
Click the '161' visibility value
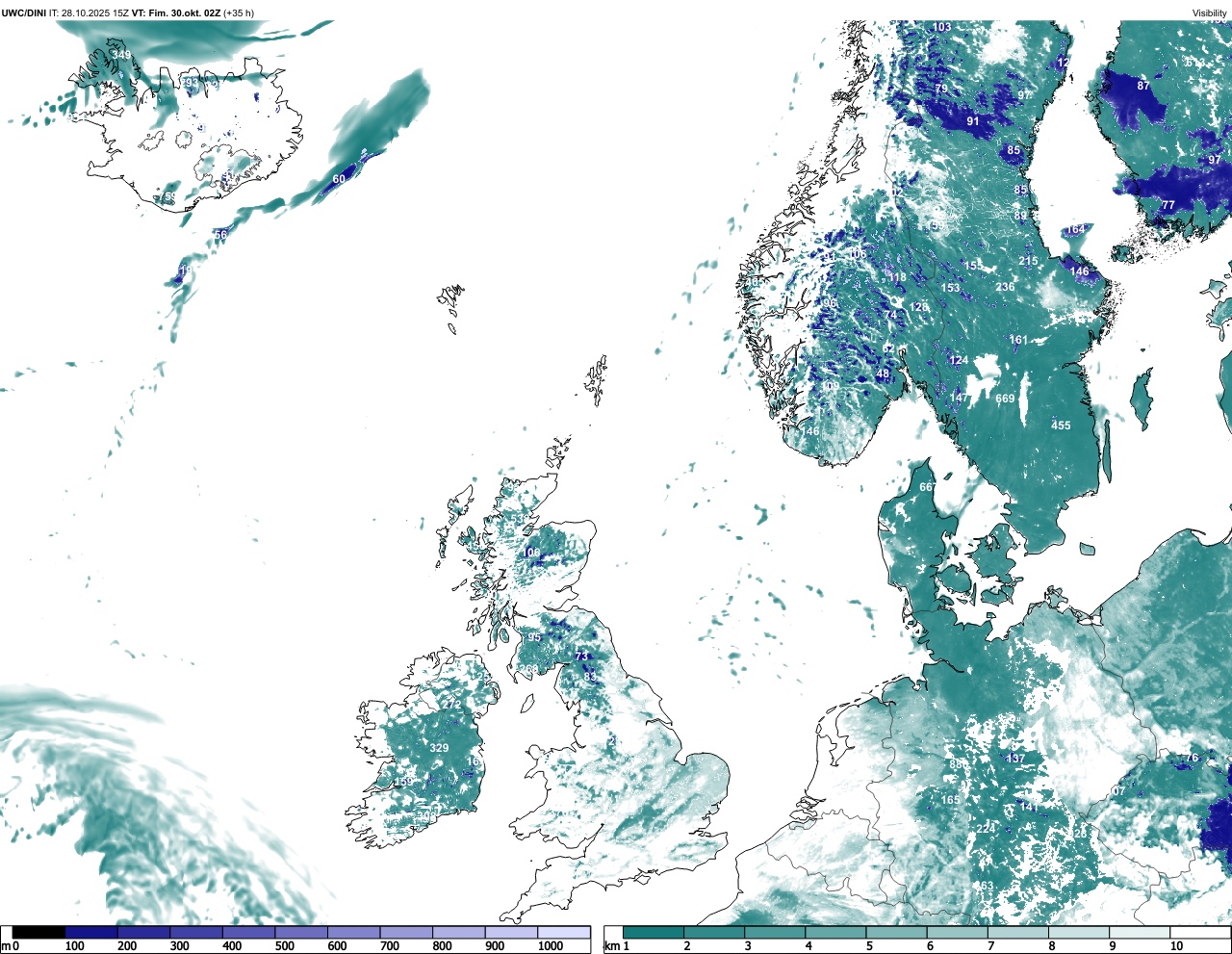[1018, 340]
